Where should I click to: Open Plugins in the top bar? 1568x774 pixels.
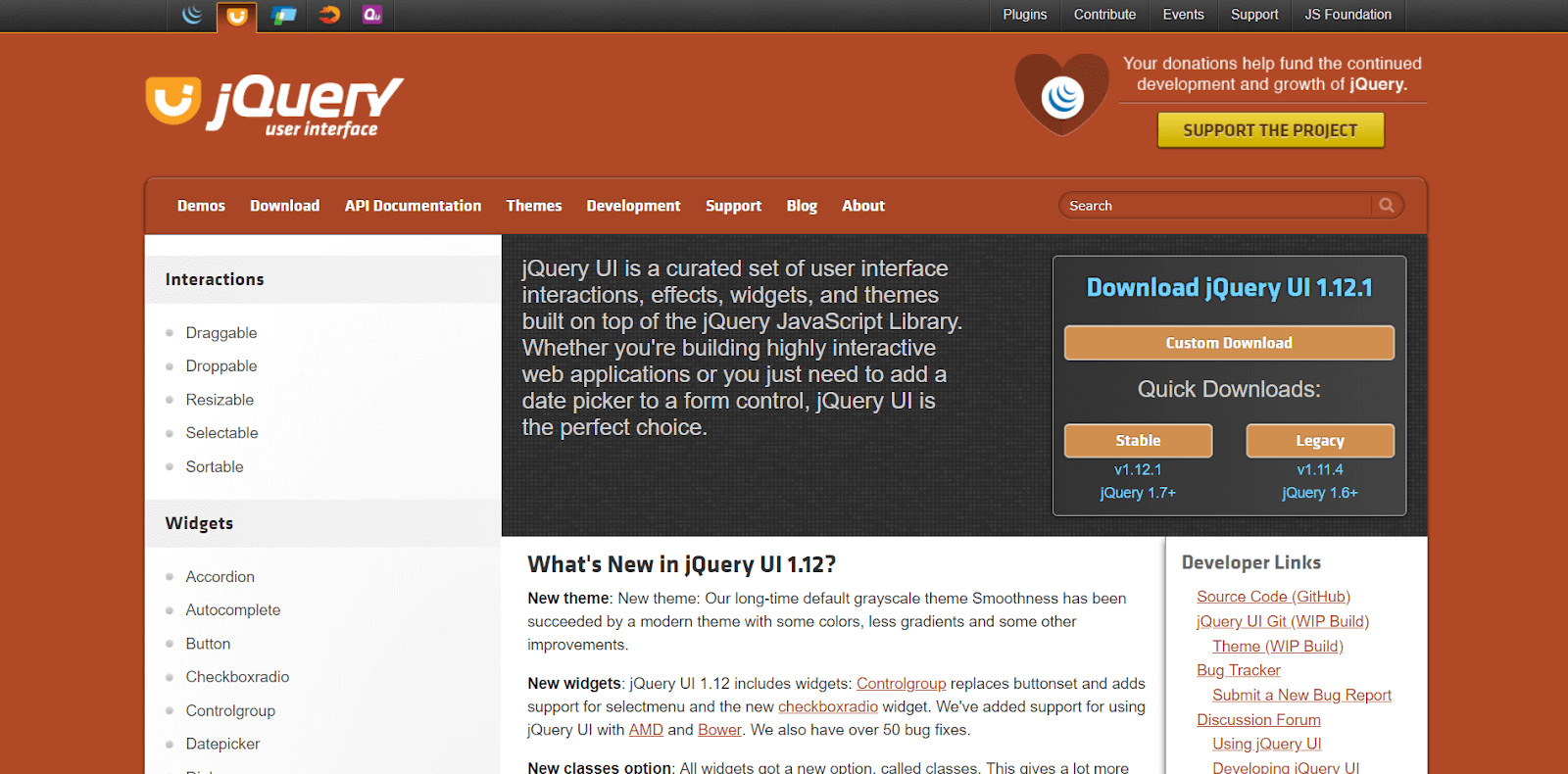coord(1025,15)
